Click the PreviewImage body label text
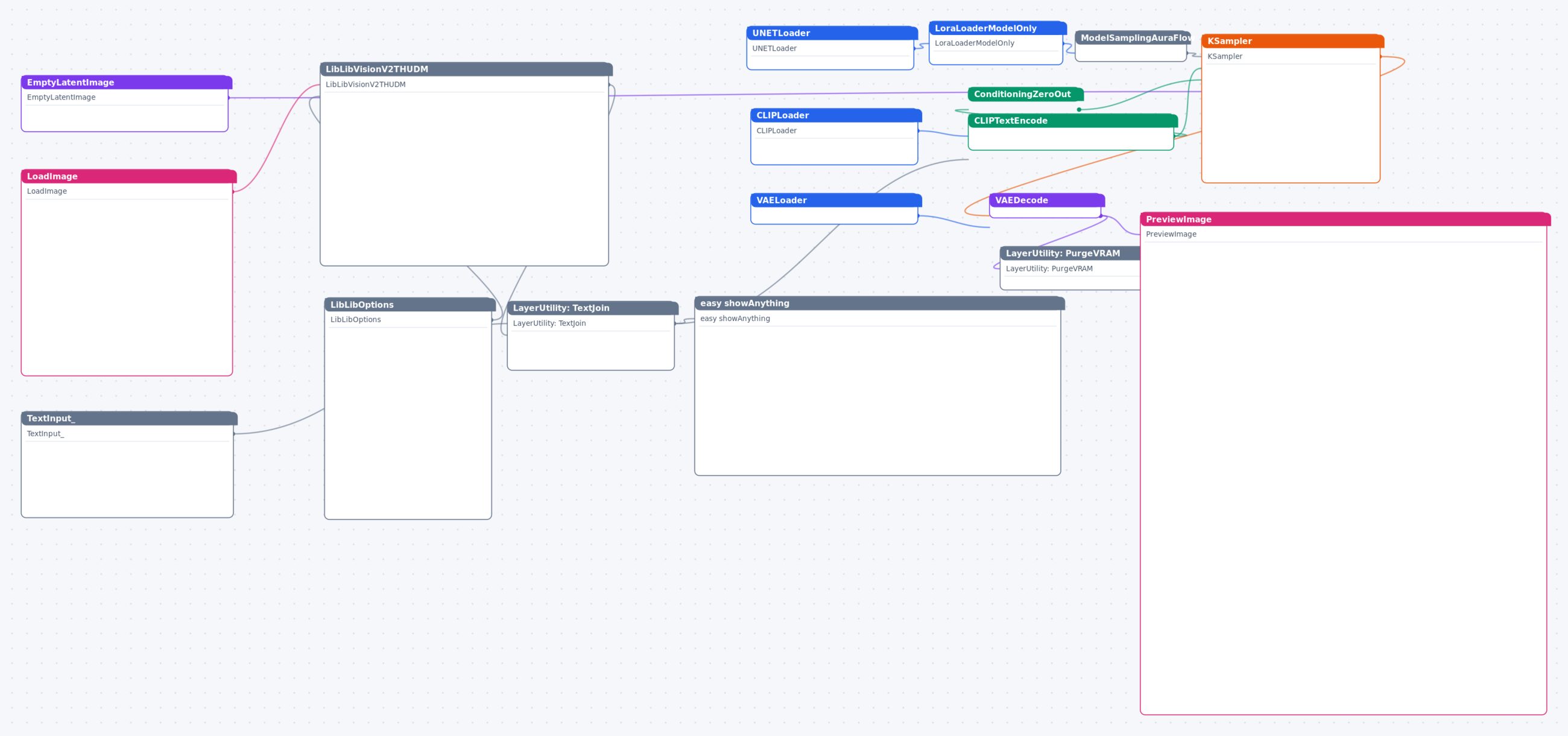 1171,233
